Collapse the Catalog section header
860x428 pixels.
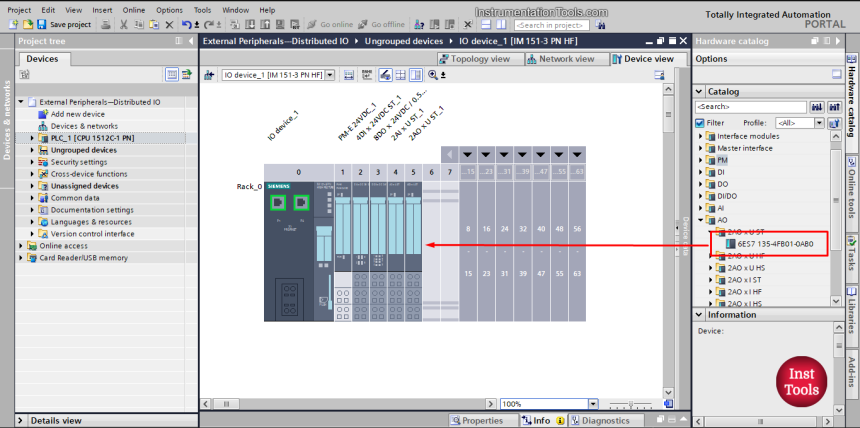point(699,92)
